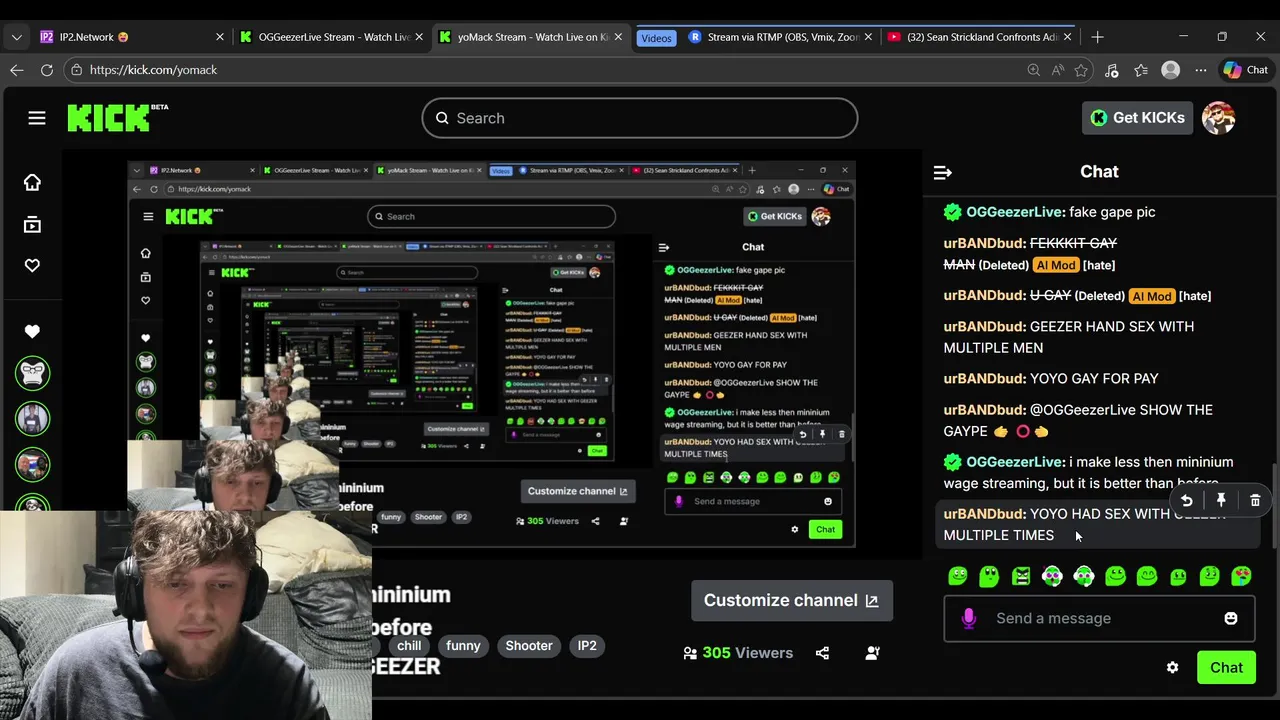
Task: Click Customize channel button
Action: point(792,600)
